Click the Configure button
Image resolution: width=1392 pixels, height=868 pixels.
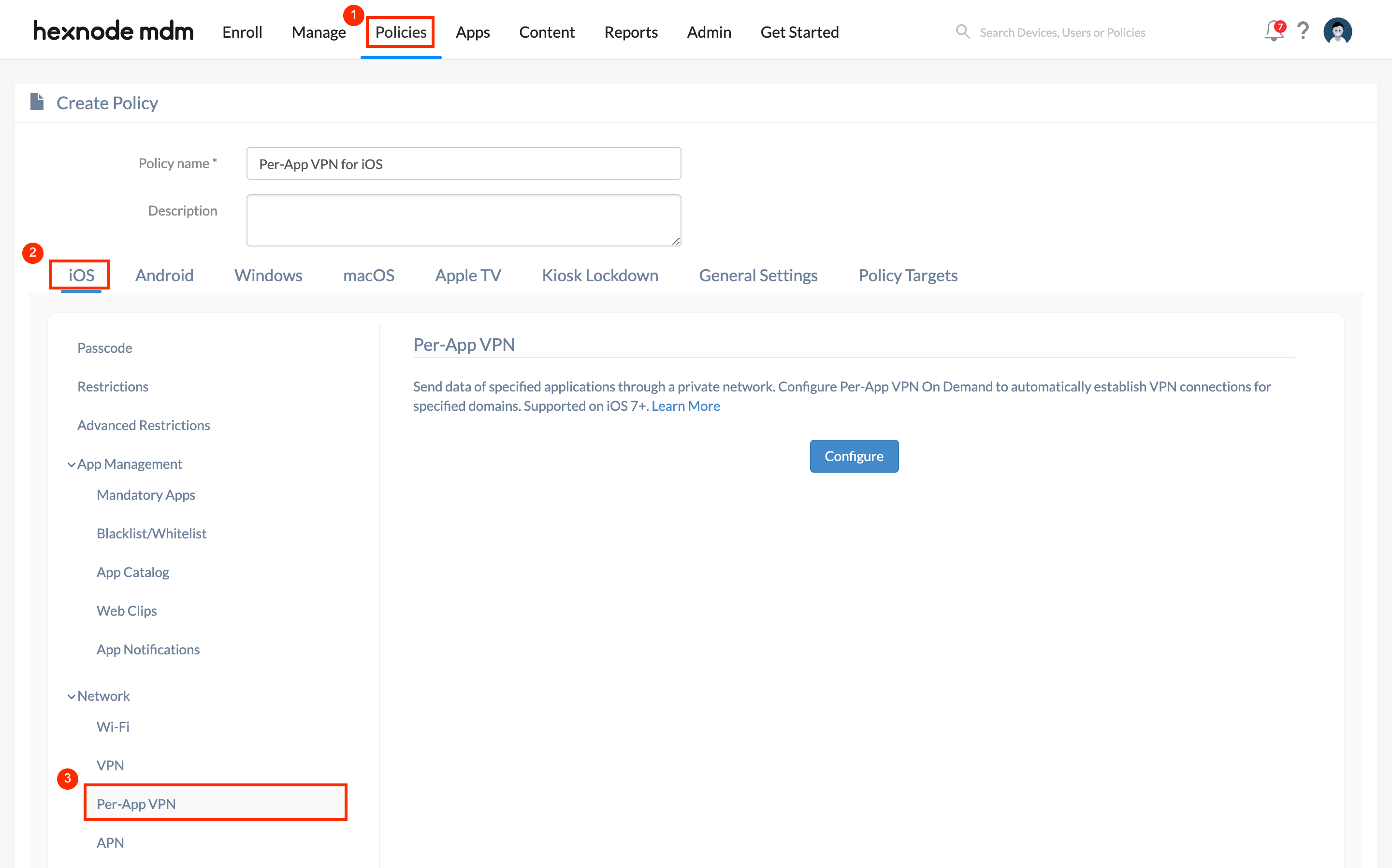click(854, 456)
